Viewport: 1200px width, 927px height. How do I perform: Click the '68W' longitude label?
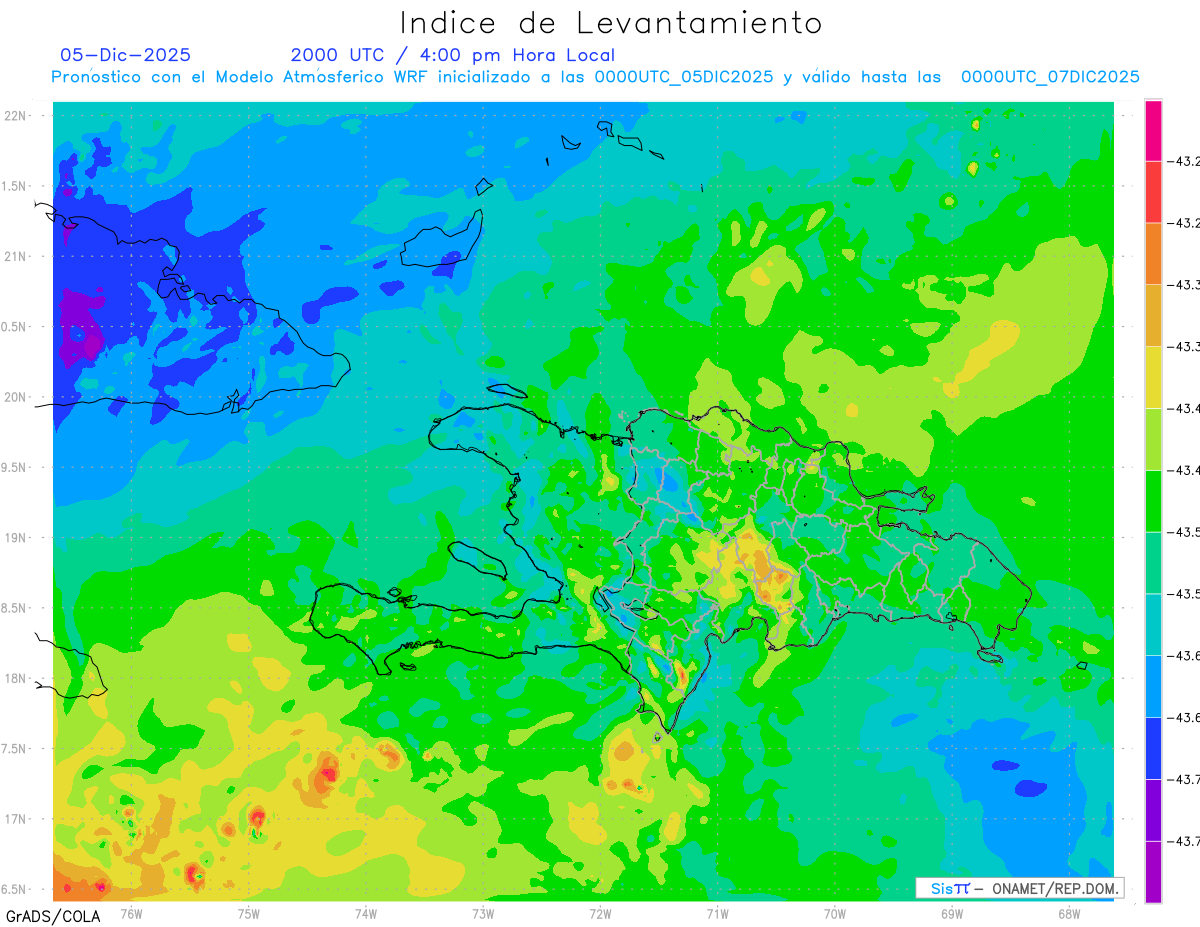(1068, 913)
